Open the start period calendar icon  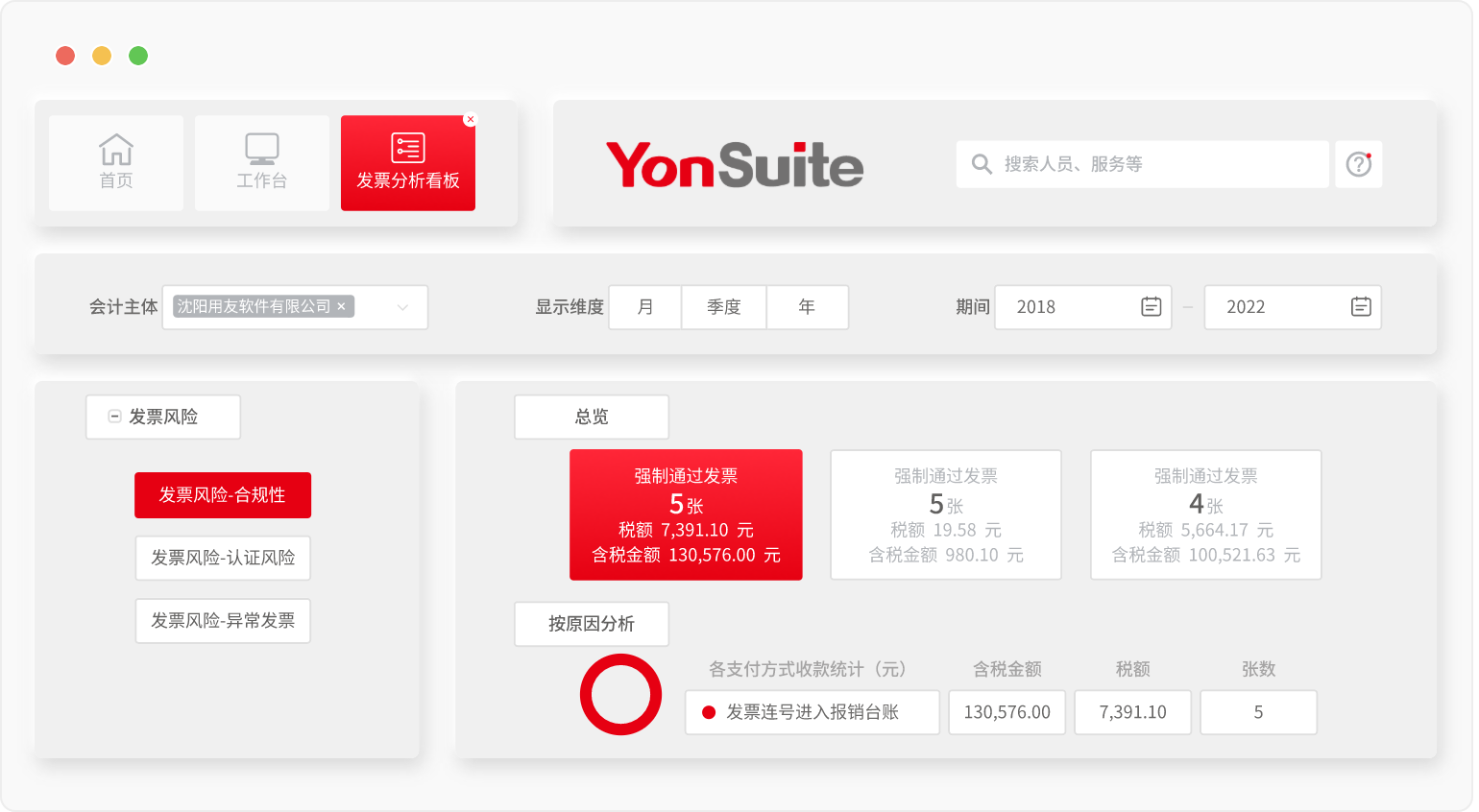(x=1151, y=307)
